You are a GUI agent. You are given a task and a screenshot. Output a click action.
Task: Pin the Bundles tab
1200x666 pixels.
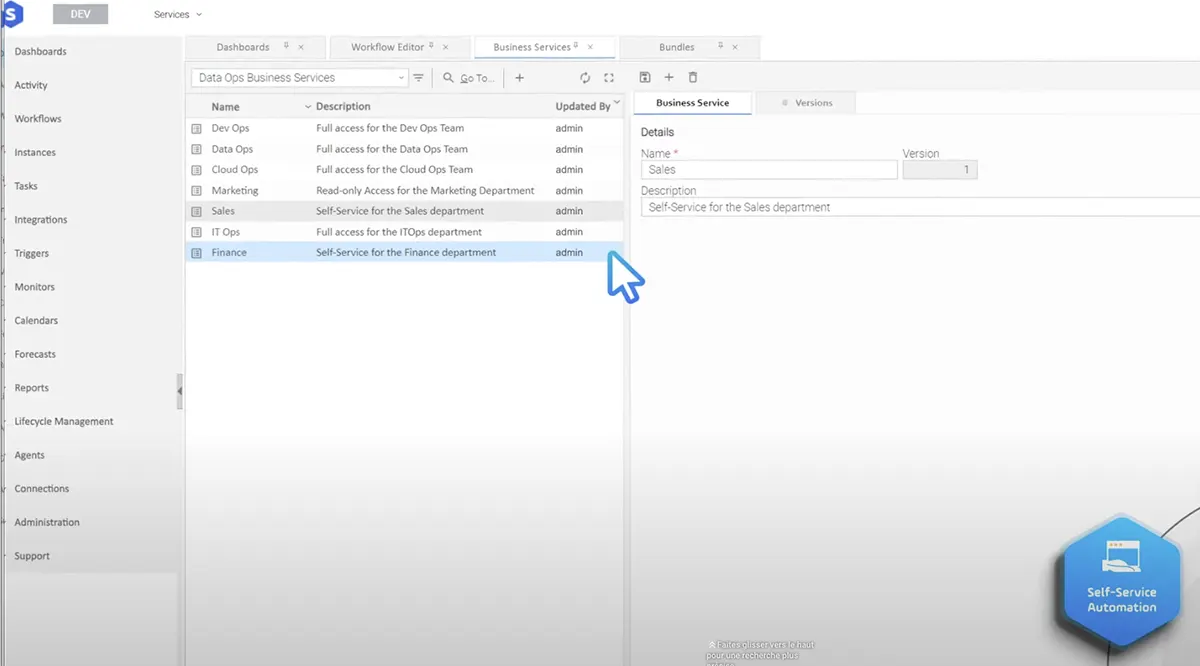[720, 46]
